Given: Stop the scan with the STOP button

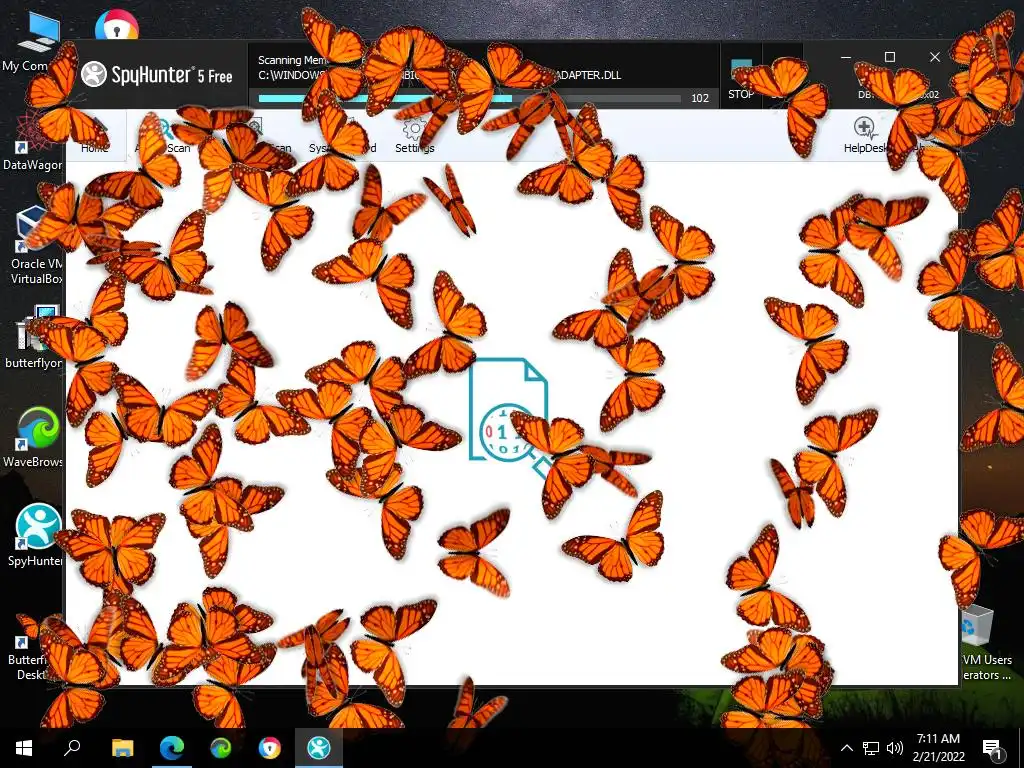Looking at the screenshot, I should (x=741, y=81).
